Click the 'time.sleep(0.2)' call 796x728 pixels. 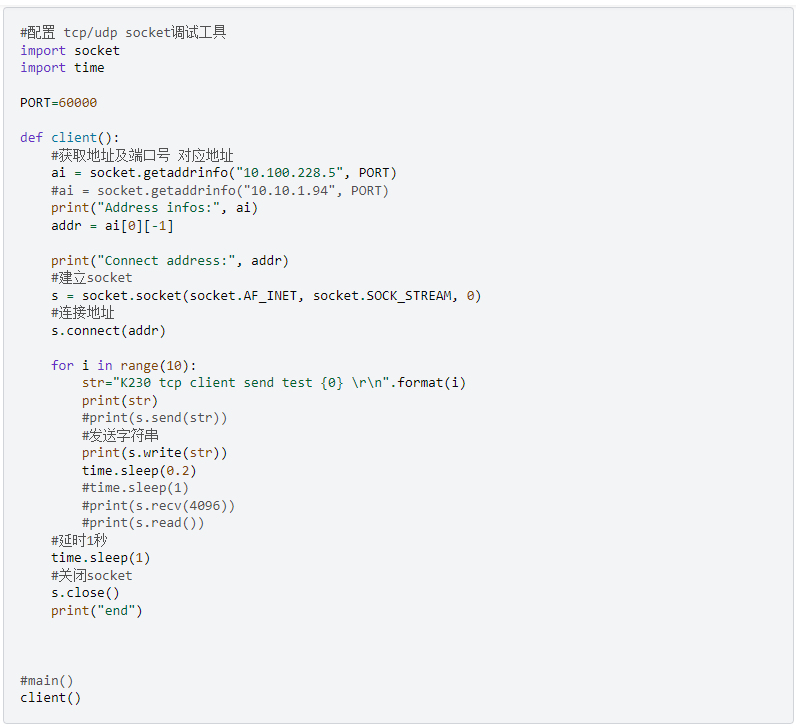click(139, 470)
